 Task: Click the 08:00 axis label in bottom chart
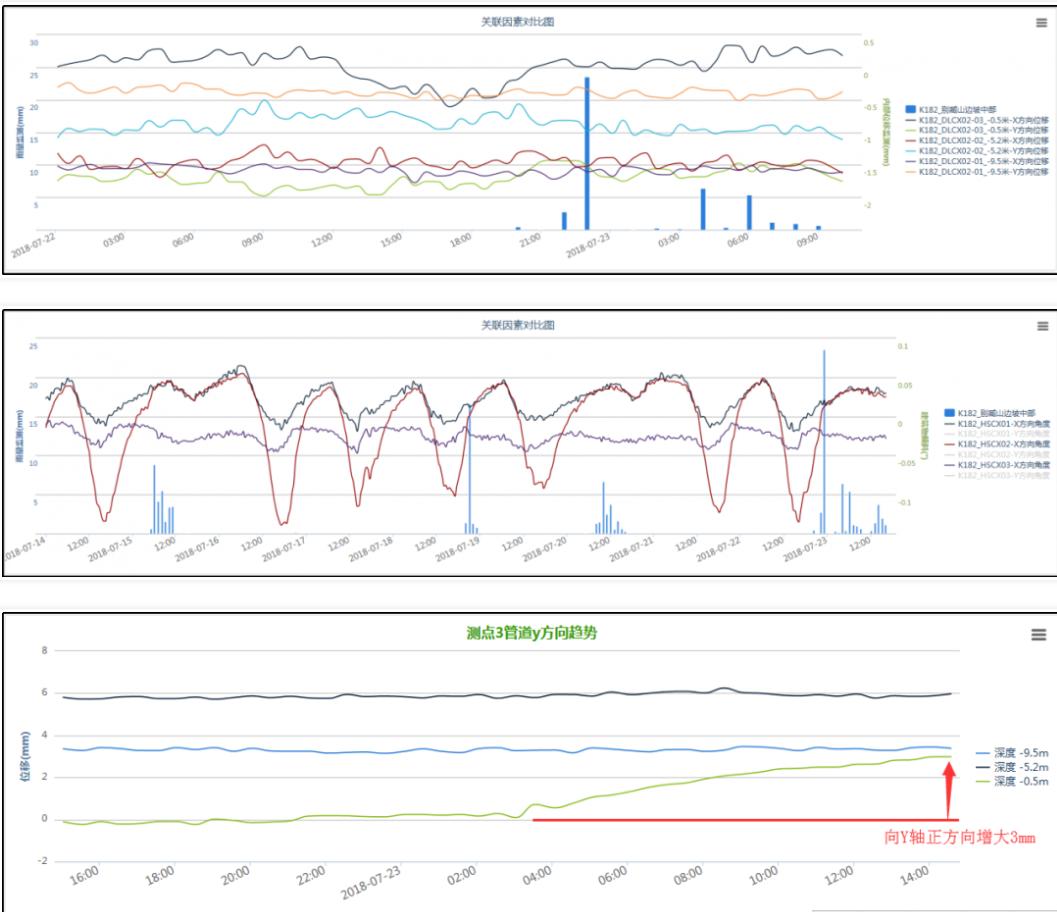[x=688, y=876]
